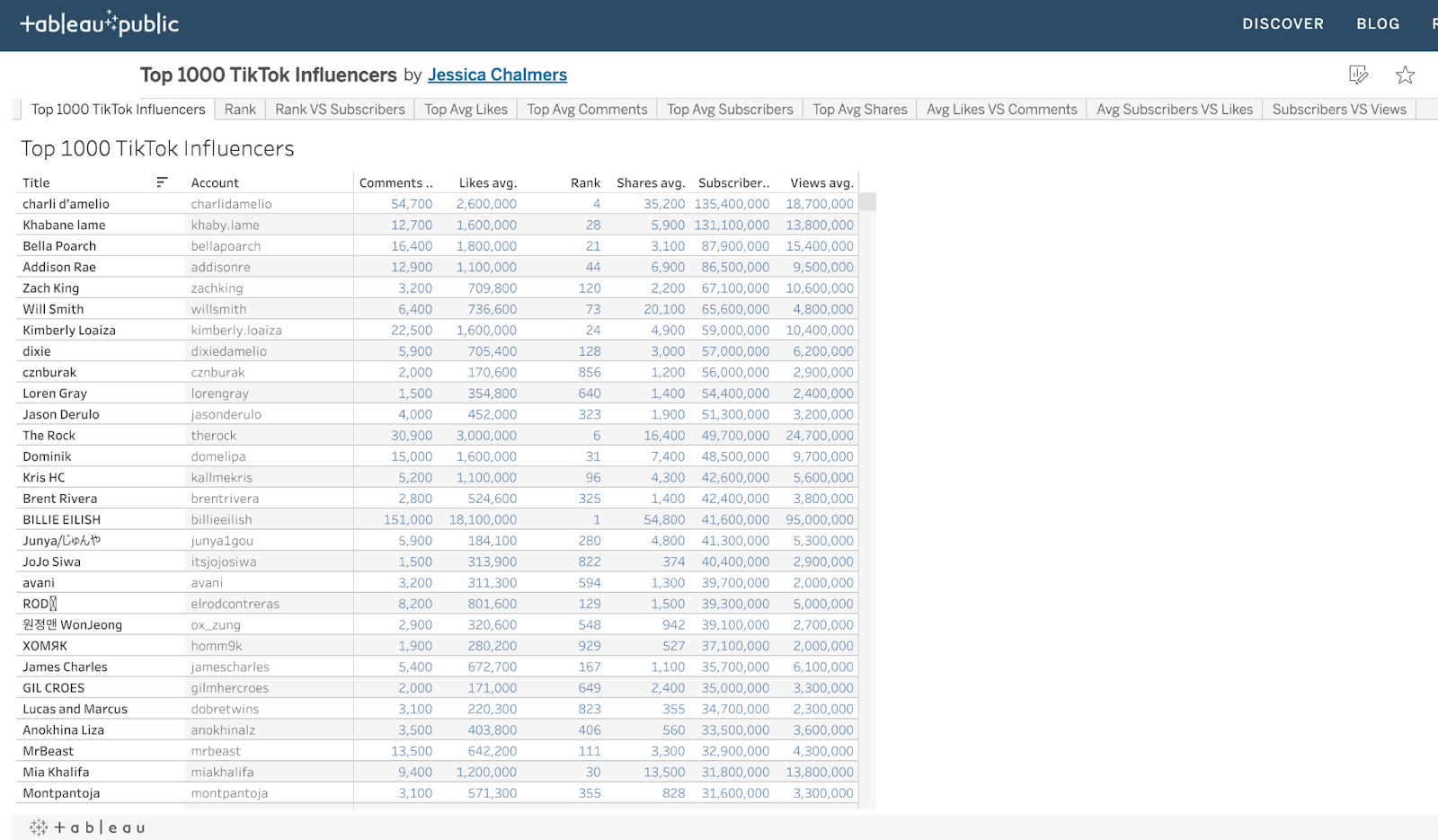The image size is (1438, 840).
Task: Select the Kimberly Loaiza row title
Action: point(69,330)
